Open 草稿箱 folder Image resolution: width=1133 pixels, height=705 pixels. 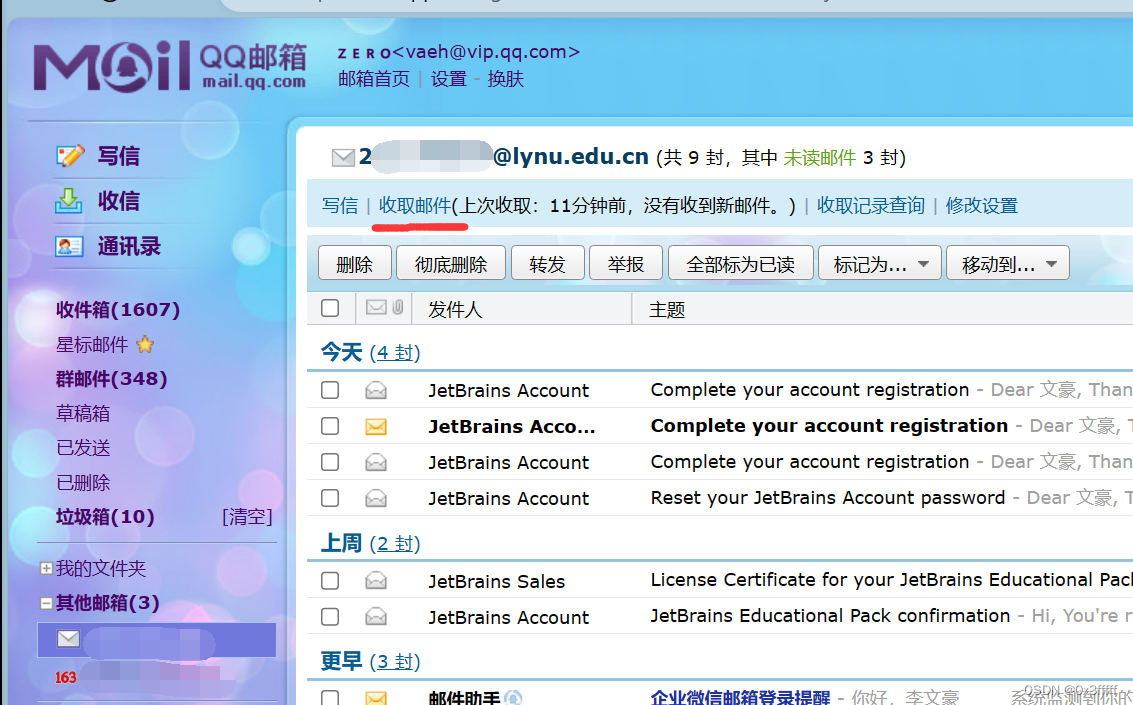pyautogui.click(x=83, y=414)
